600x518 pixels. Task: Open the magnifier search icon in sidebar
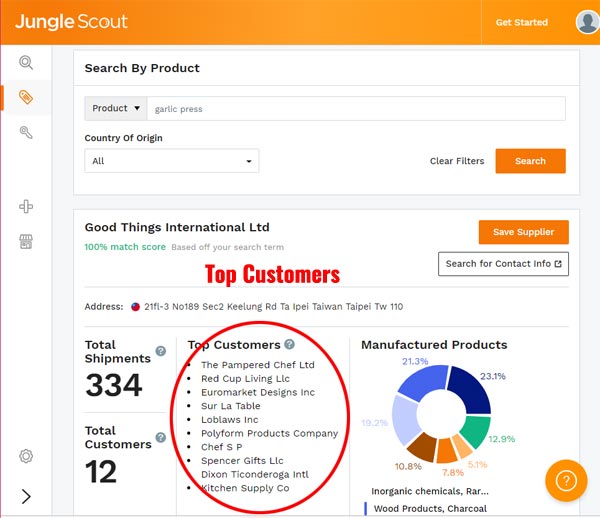26,62
